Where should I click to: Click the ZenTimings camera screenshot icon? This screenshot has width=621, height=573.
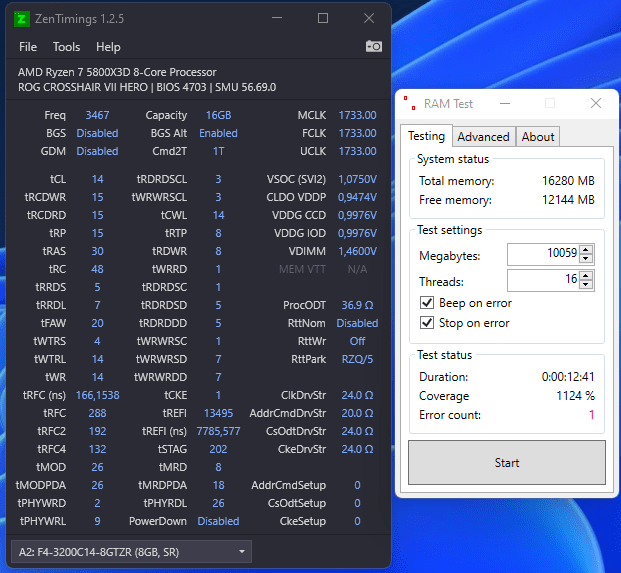[x=373, y=46]
